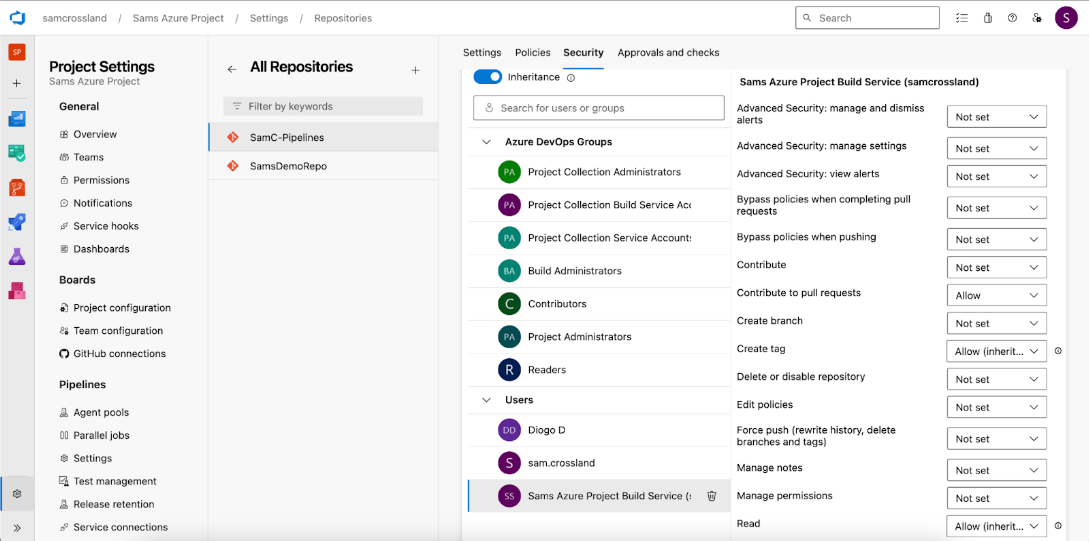The height and width of the screenshot is (541, 1089).
Task: Open Advanced Security view alerts dropdown
Action: [997, 176]
